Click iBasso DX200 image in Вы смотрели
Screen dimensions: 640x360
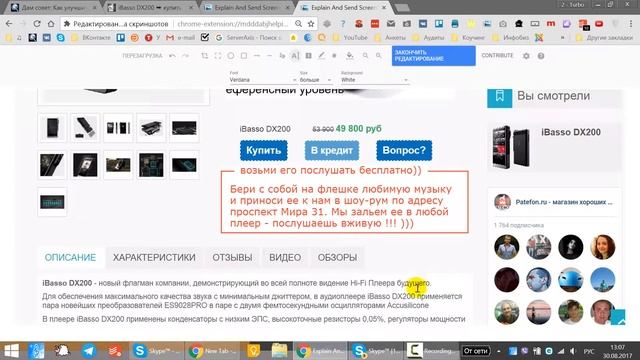[x=511, y=147]
